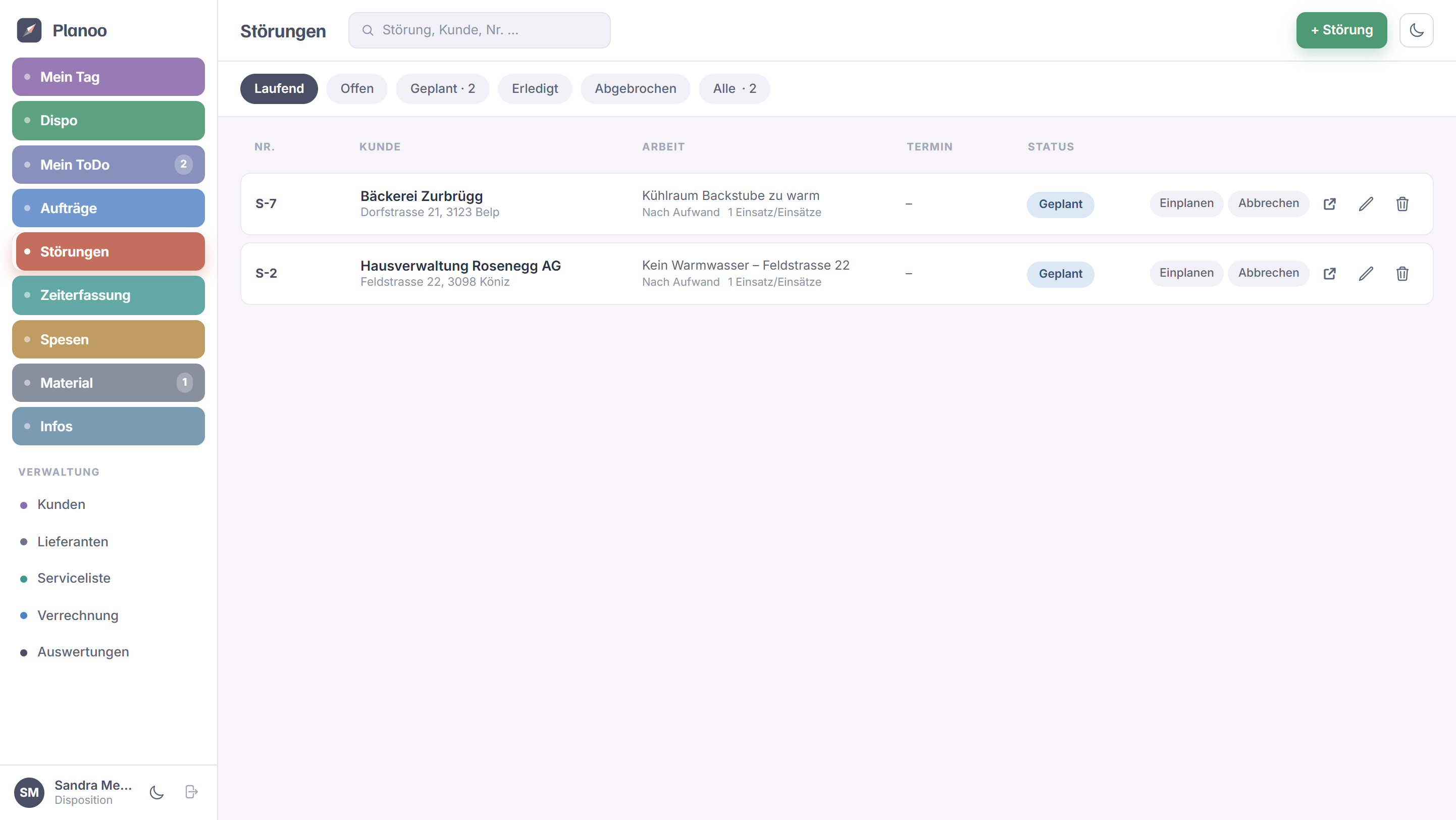The height and width of the screenshot is (820, 1456).
Task: Go to Verrechnung under Verwaltung
Action: pyautogui.click(x=78, y=616)
